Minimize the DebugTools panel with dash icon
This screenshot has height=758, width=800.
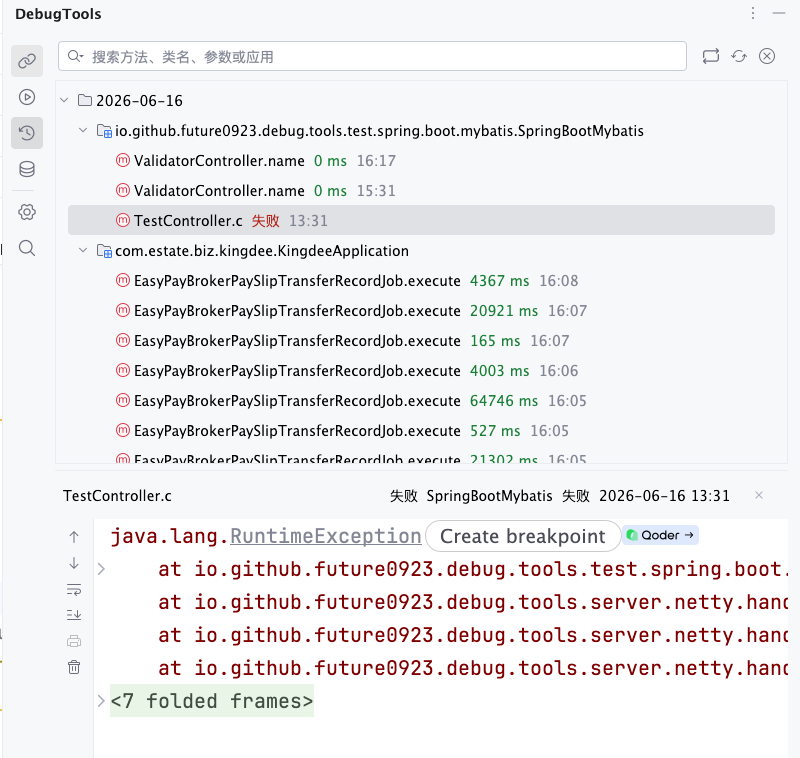(779, 13)
